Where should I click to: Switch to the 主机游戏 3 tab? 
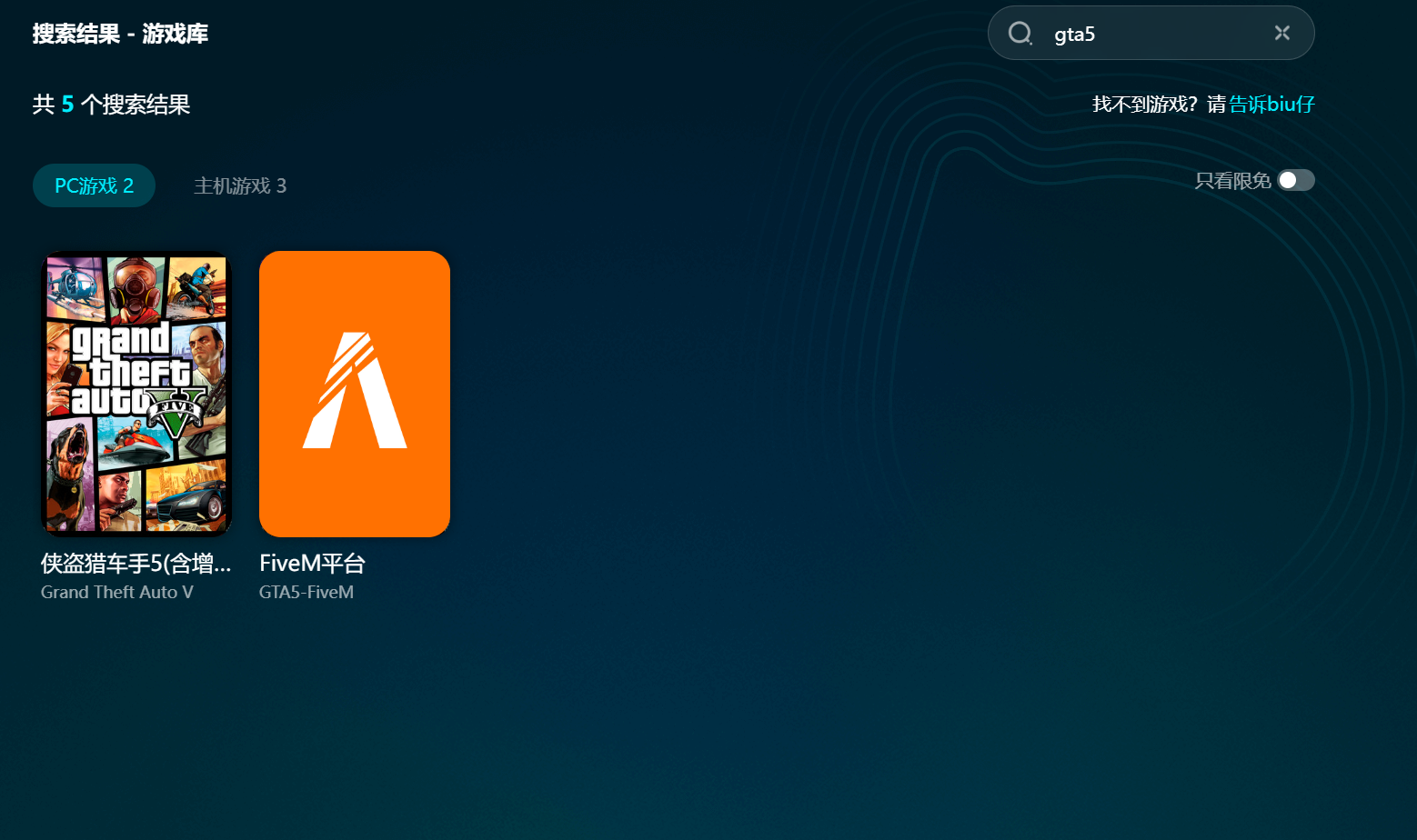tap(240, 185)
